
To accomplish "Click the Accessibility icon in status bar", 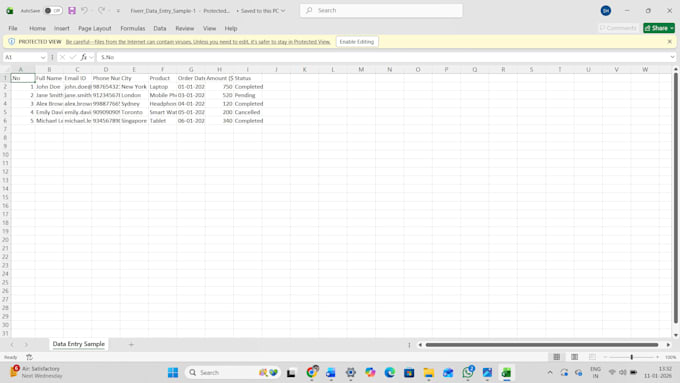I will [x=29, y=357].
